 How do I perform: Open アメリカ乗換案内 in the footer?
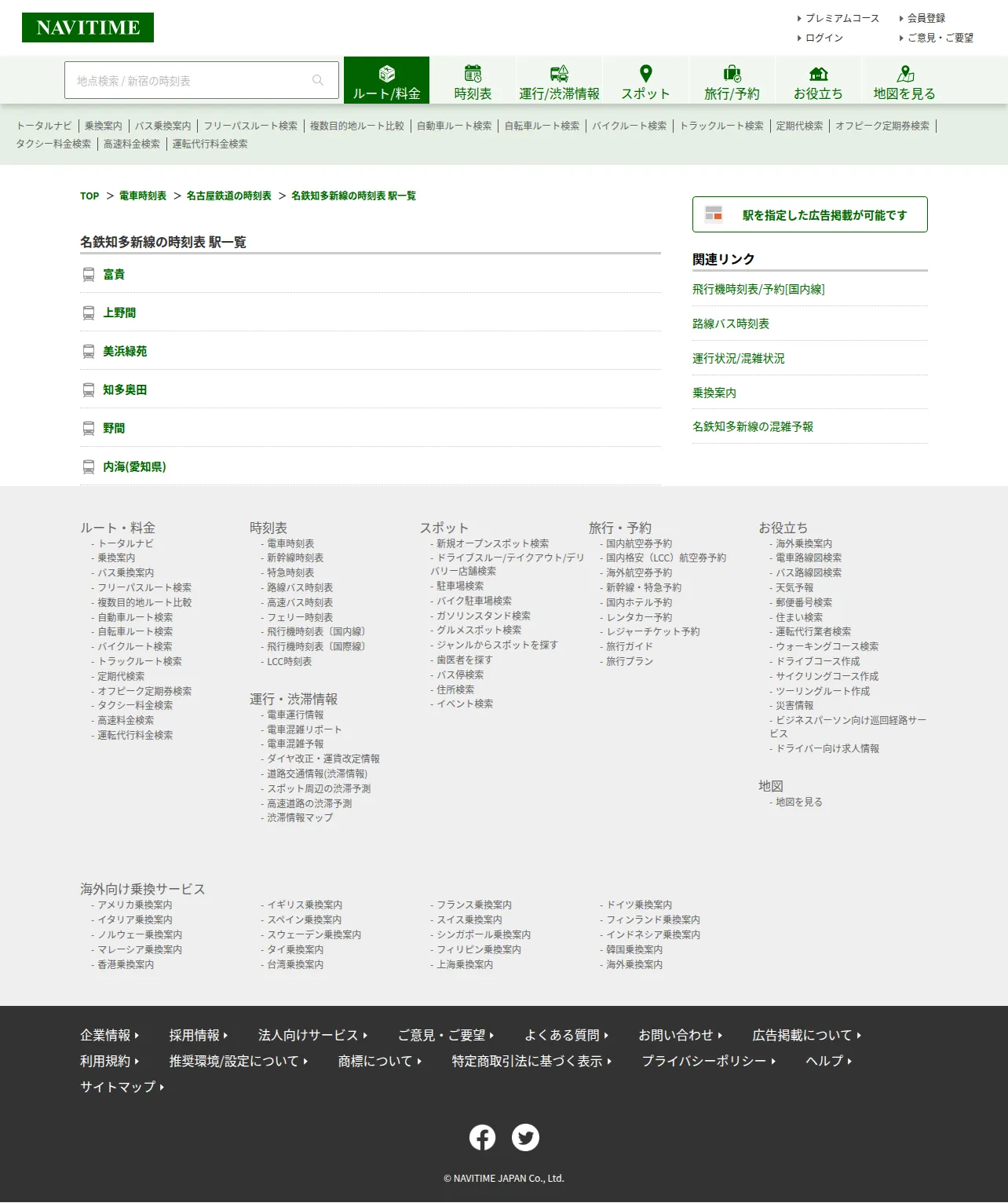pyautogui.click(x=135, y=905)
